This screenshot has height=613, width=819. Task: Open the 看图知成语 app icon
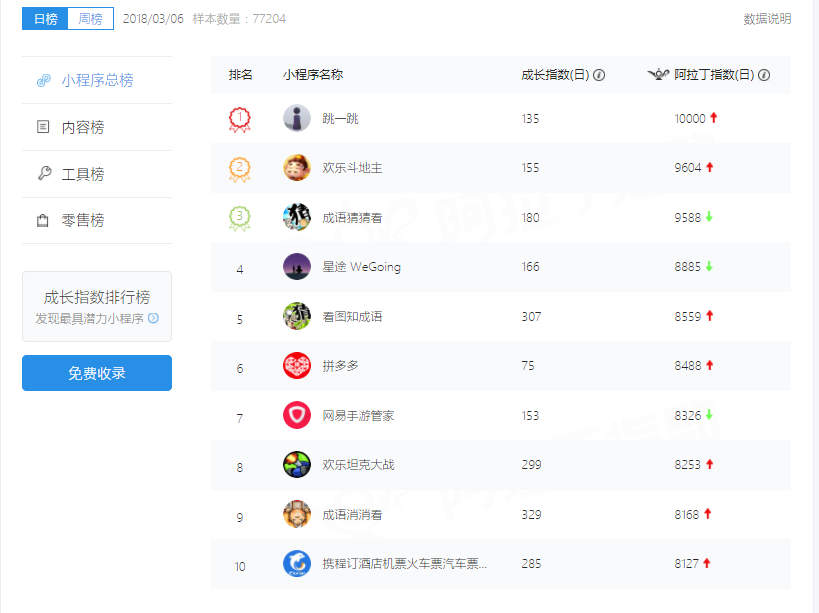click(297, 316)
